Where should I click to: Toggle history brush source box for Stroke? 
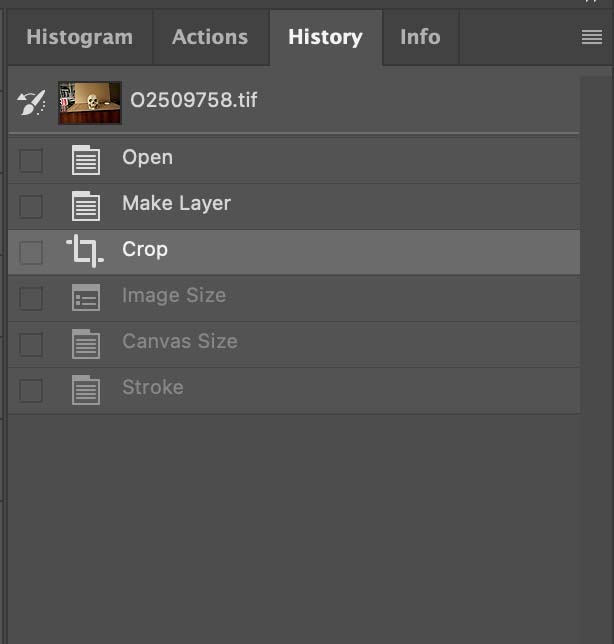point(31,390)
